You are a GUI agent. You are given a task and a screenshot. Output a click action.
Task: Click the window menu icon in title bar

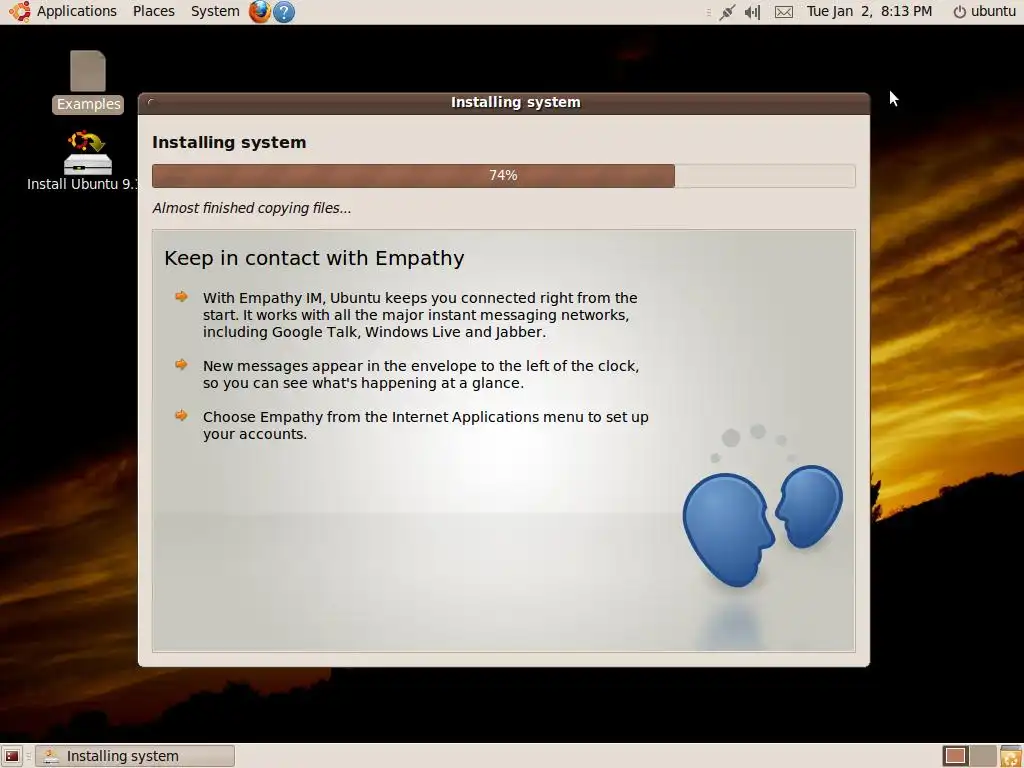(152, 102)
